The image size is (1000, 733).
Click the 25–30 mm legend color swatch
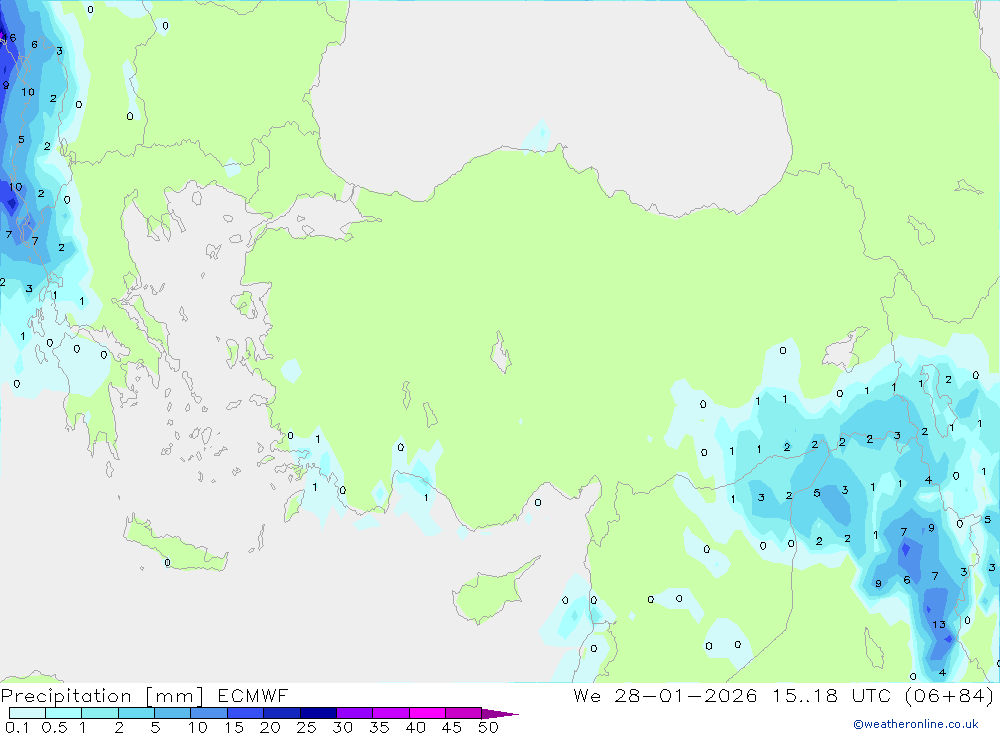click(318, 713)
